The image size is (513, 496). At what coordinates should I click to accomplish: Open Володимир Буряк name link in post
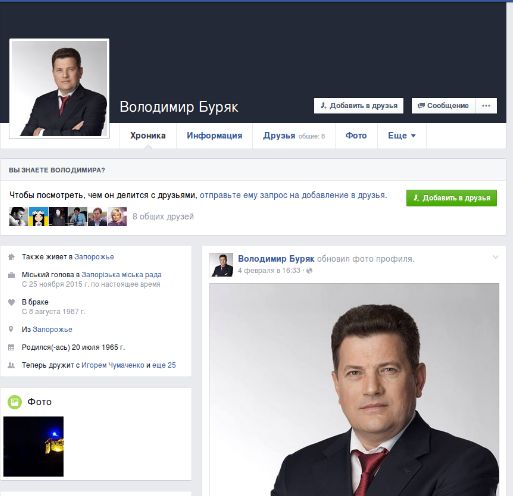tap(276, 259)
